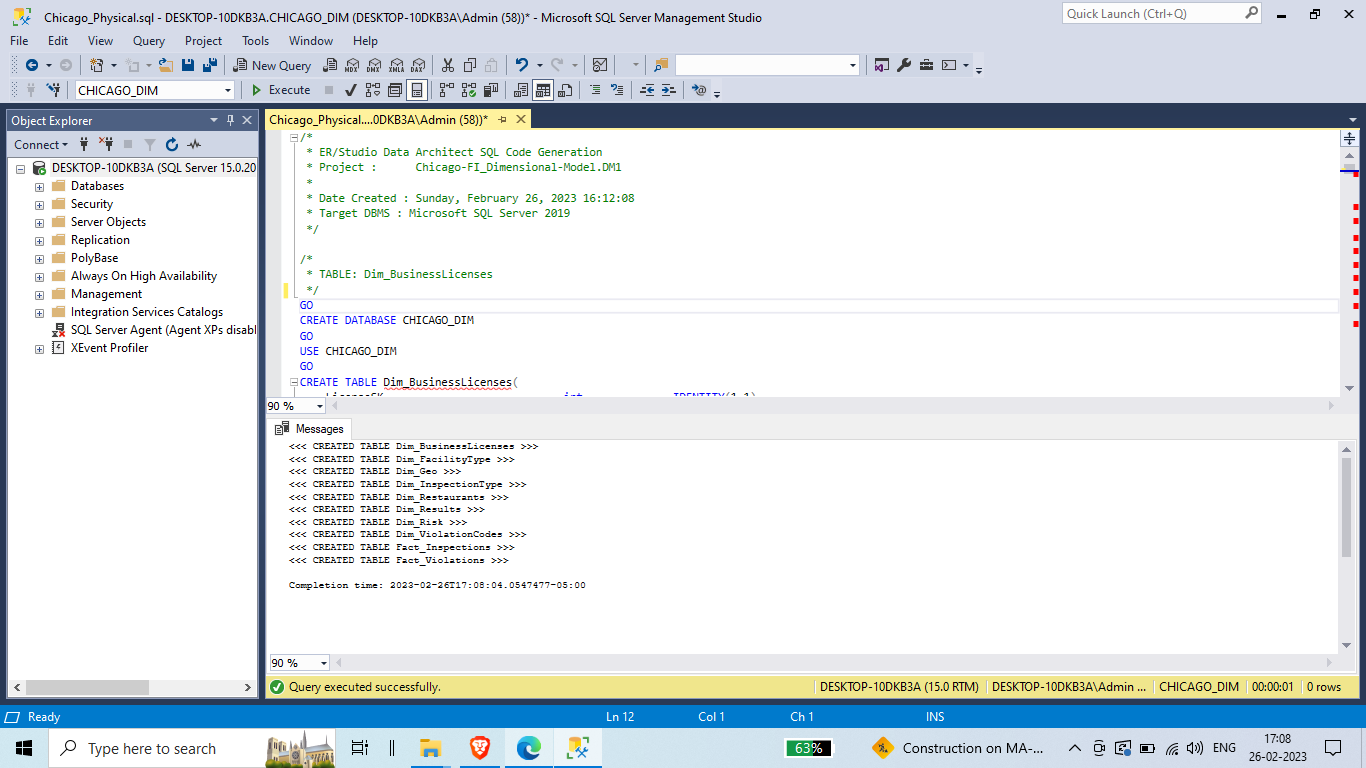Select the XEvent Profiler tree item
The image size is (1366, 768).
coord(109,348)
